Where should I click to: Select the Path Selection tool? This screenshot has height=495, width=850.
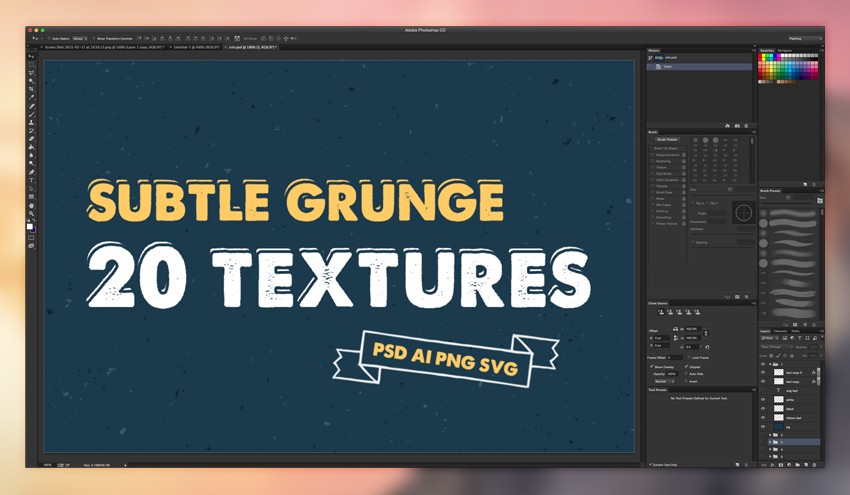[x=31, y=188]
